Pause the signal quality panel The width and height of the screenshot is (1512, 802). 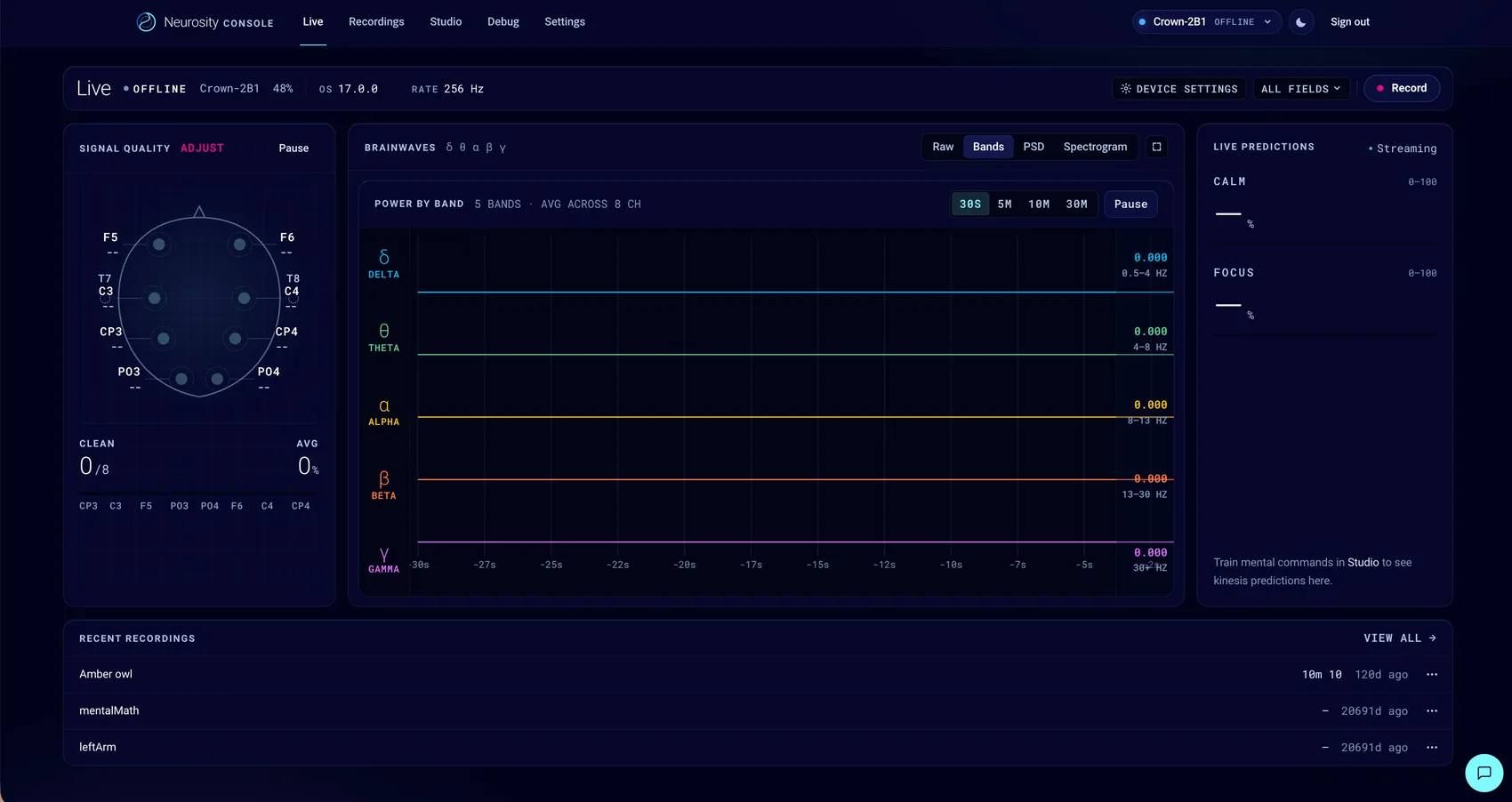tap(294, 148)
